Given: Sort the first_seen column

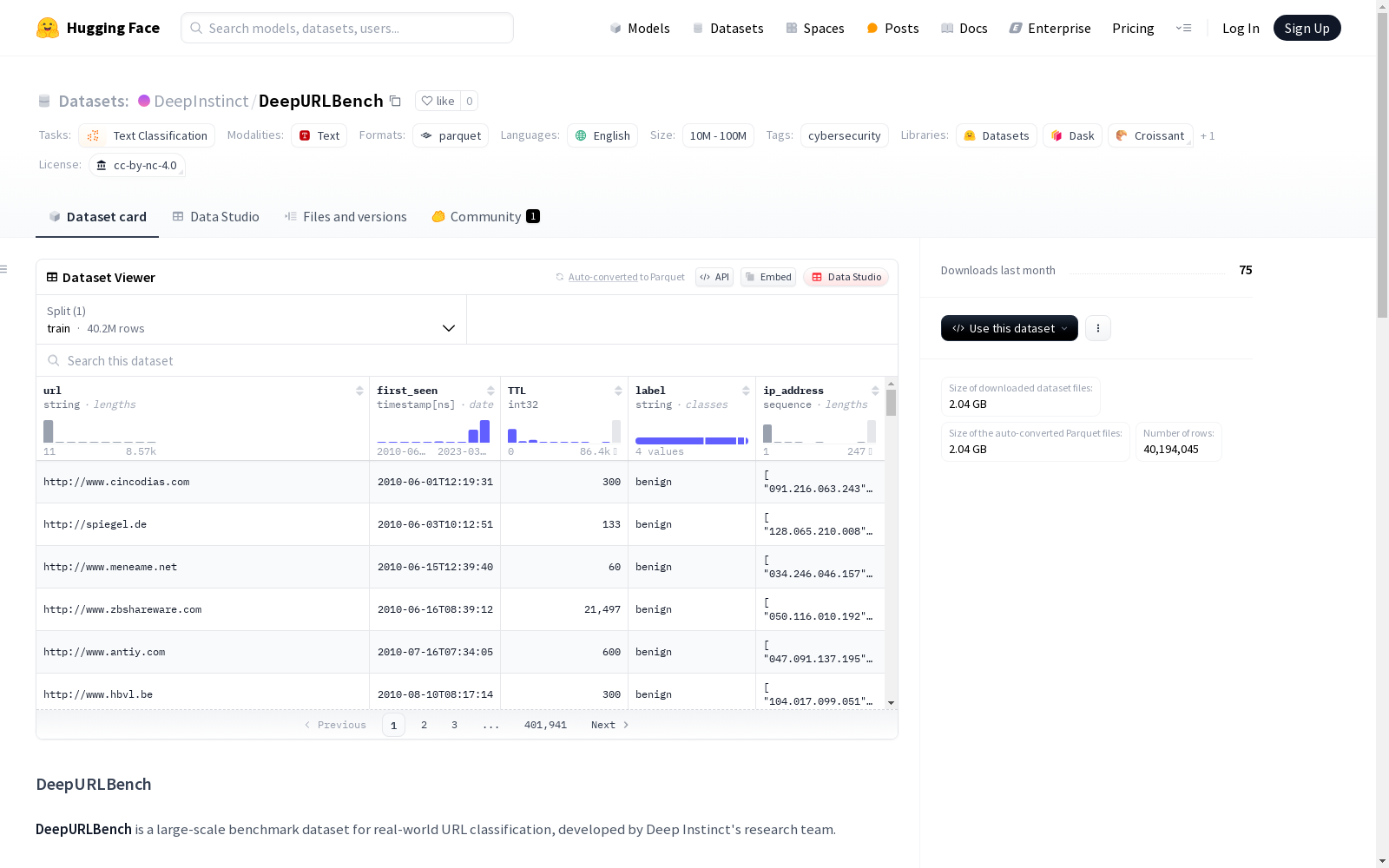Looking at the screenshot, I should coord(490,391).
